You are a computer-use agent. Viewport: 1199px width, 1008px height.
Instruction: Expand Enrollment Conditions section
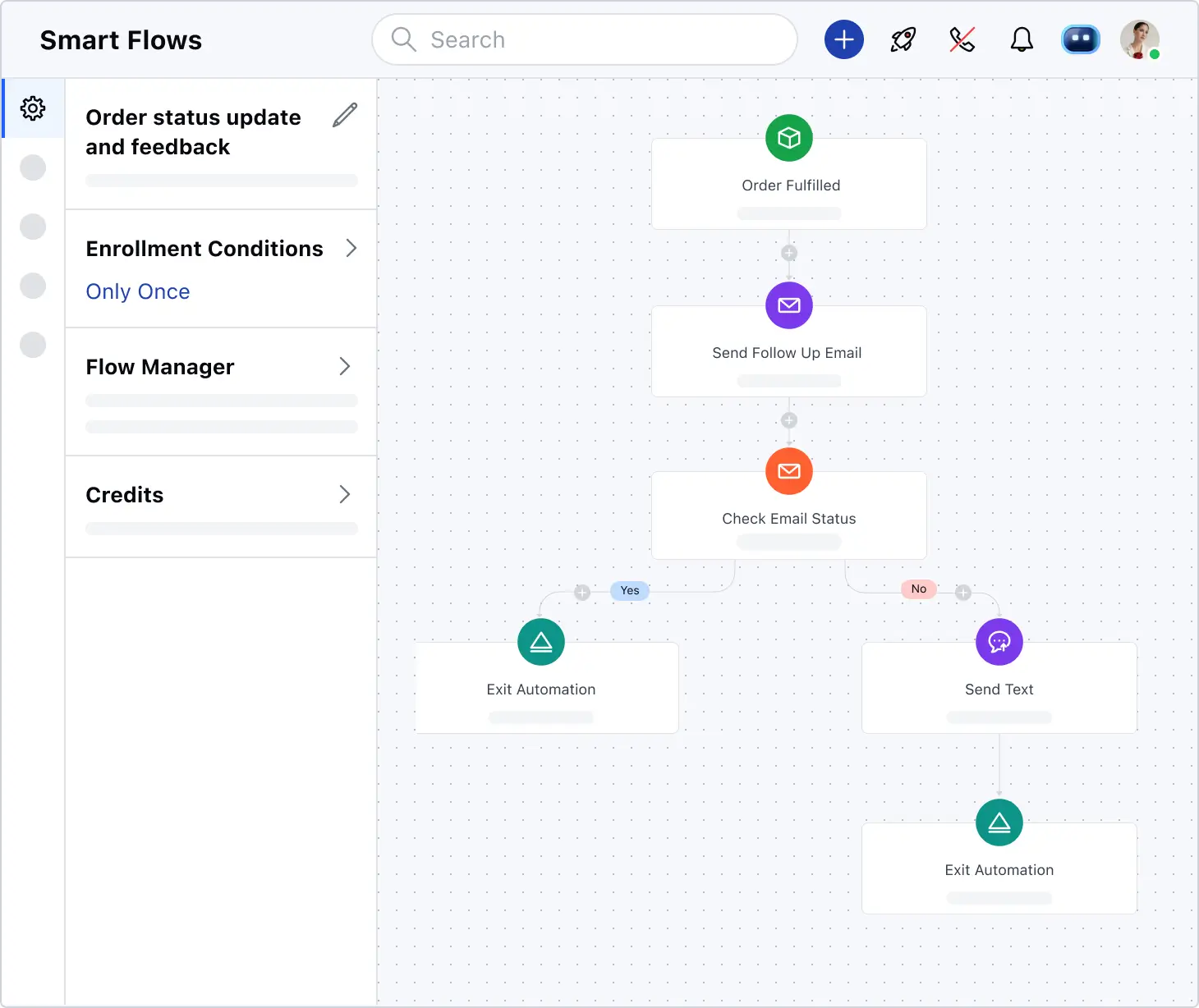tap(351, 248)
